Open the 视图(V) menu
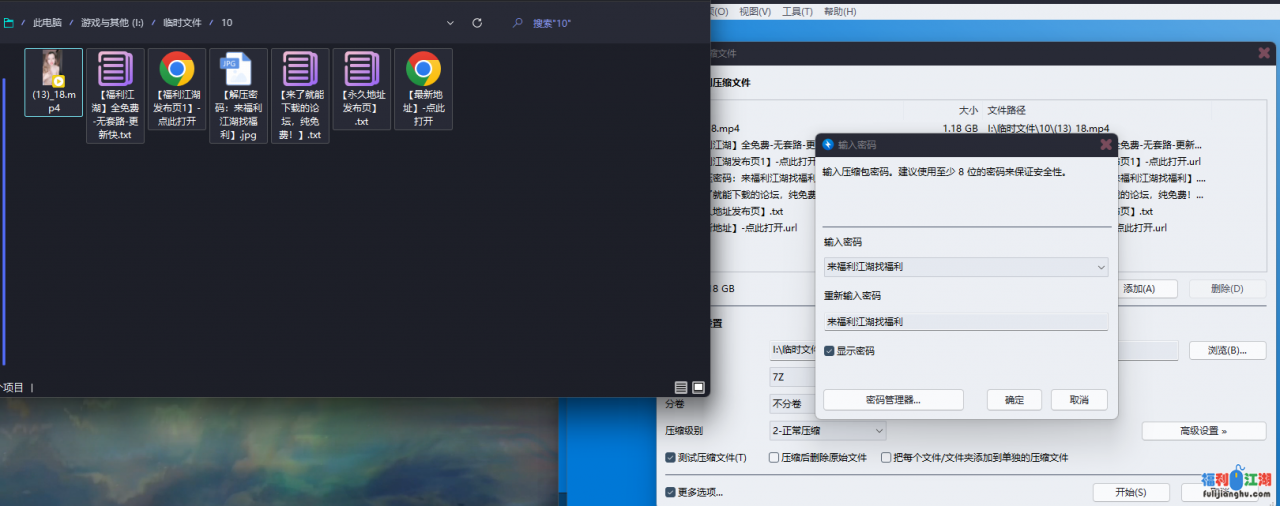Image resolution: width=1280 pixels, height=506 pixels. click(x=755, y=11)
